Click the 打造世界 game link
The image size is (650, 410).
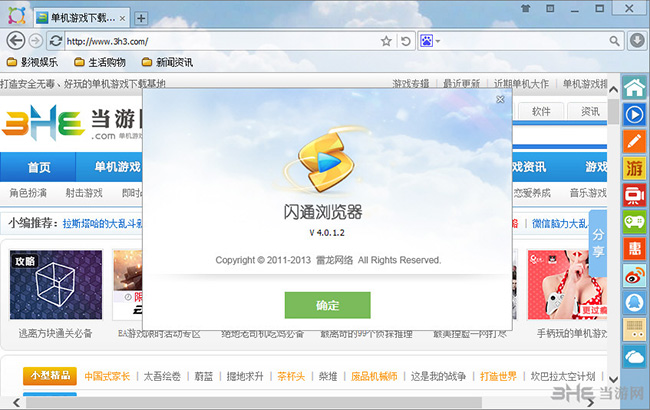[x=498, y=376]
